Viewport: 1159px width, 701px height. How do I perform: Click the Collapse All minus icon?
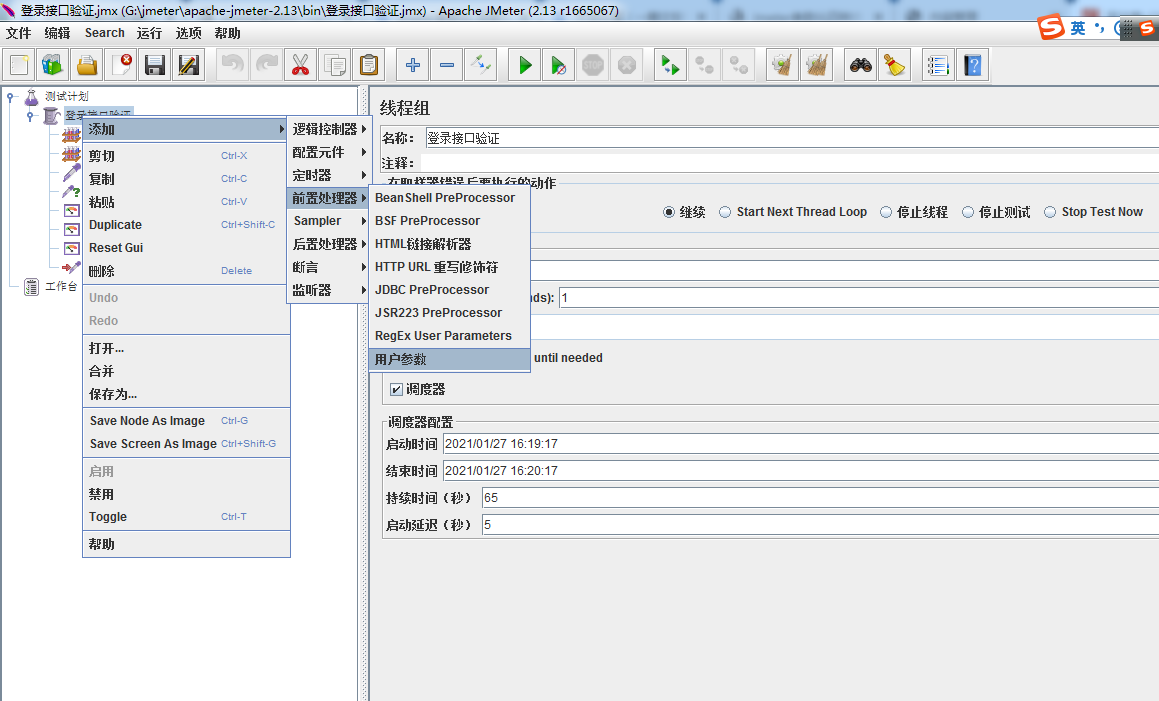point(446,65)
